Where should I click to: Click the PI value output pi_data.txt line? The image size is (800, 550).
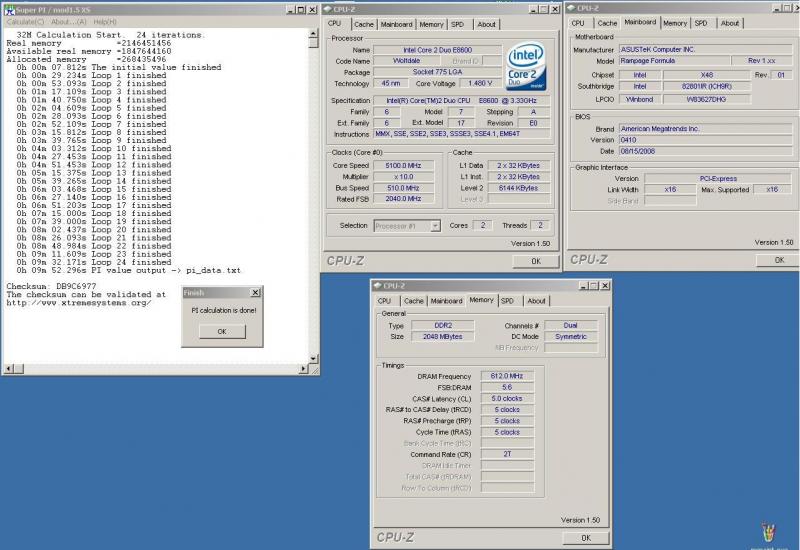coord(128,270)
